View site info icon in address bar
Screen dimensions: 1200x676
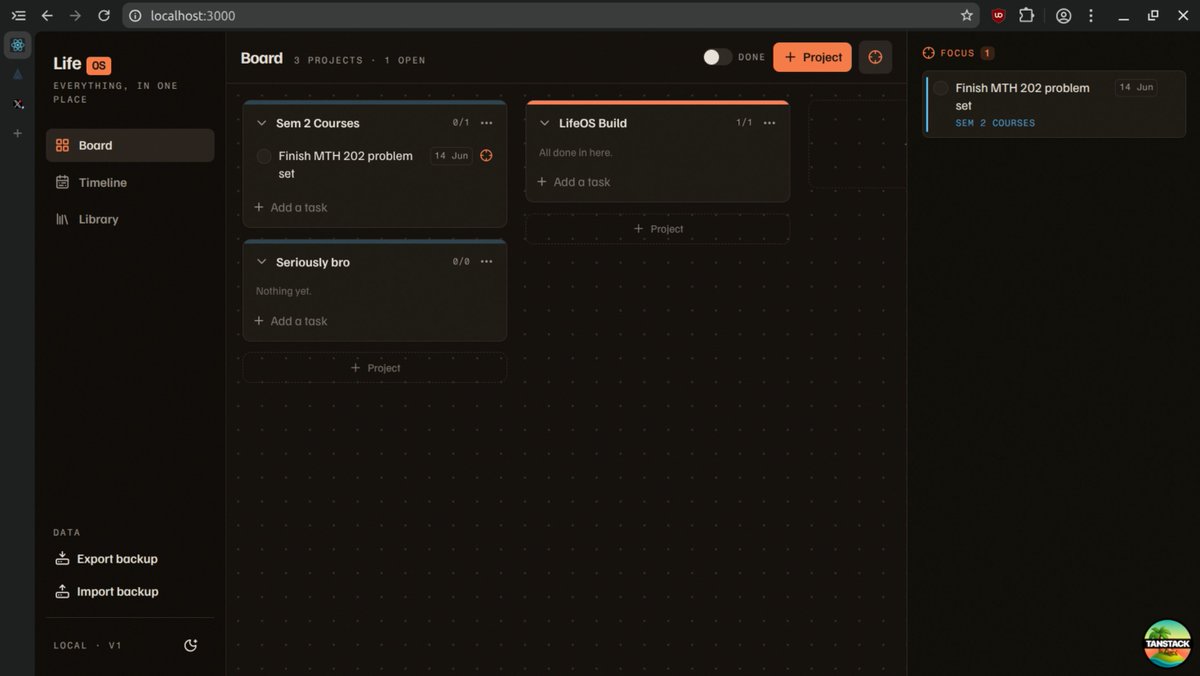(x=136, y=15)
